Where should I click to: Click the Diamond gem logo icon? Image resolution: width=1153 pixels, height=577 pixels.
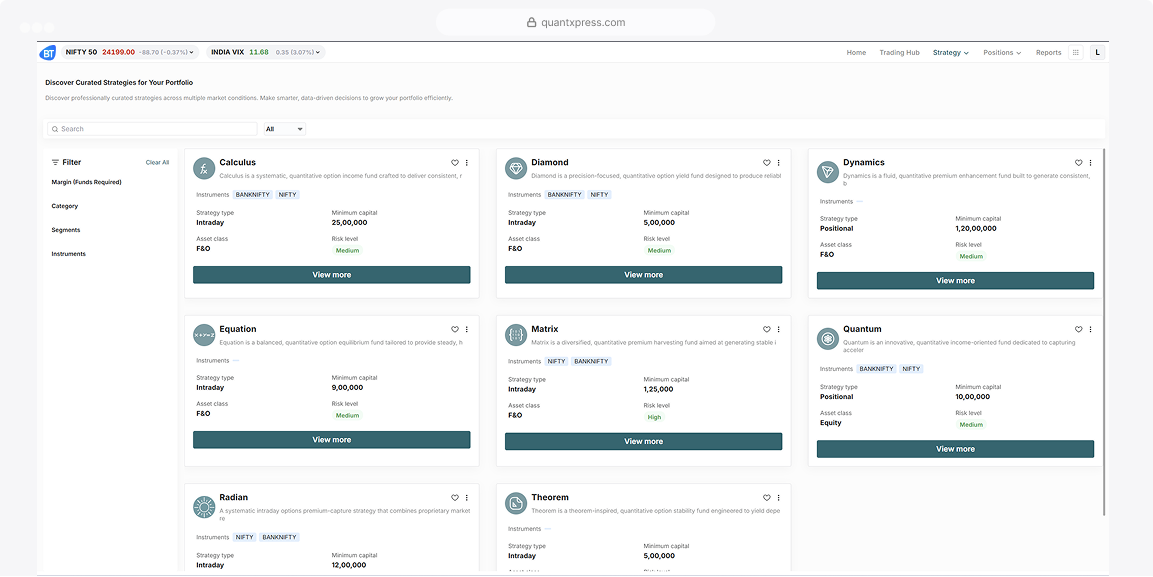(516, 168)
